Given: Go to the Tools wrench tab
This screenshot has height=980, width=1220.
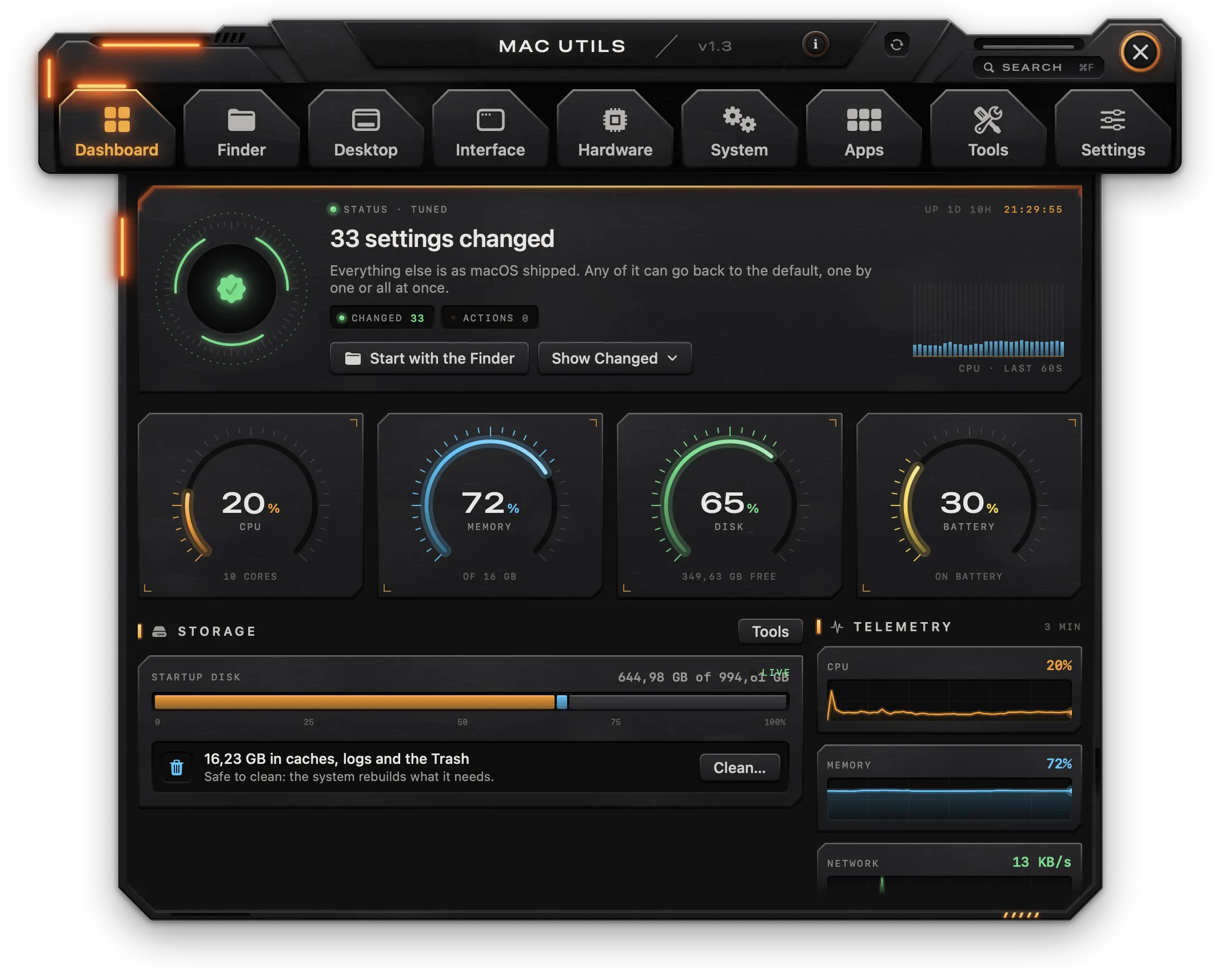Looking at the screenshot, I should (x=988, y=129).
